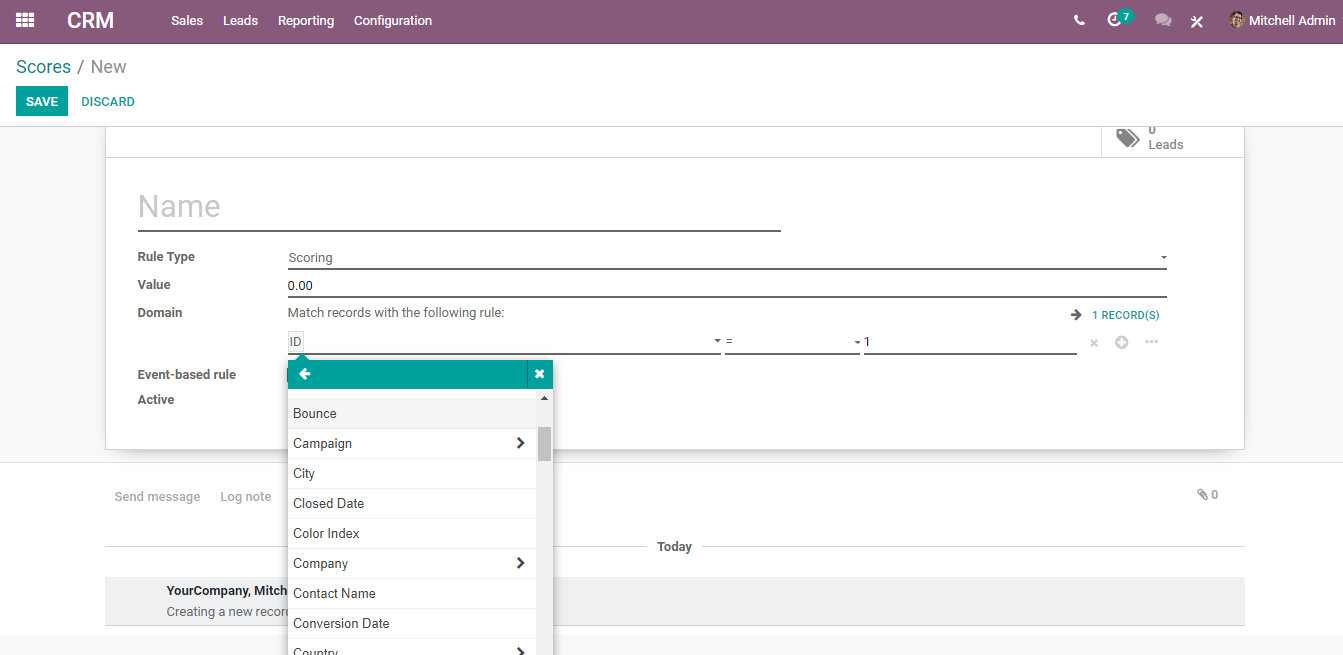1343x655 pixels.
Task: Select the Contact Name field
Action: point(412,593)
